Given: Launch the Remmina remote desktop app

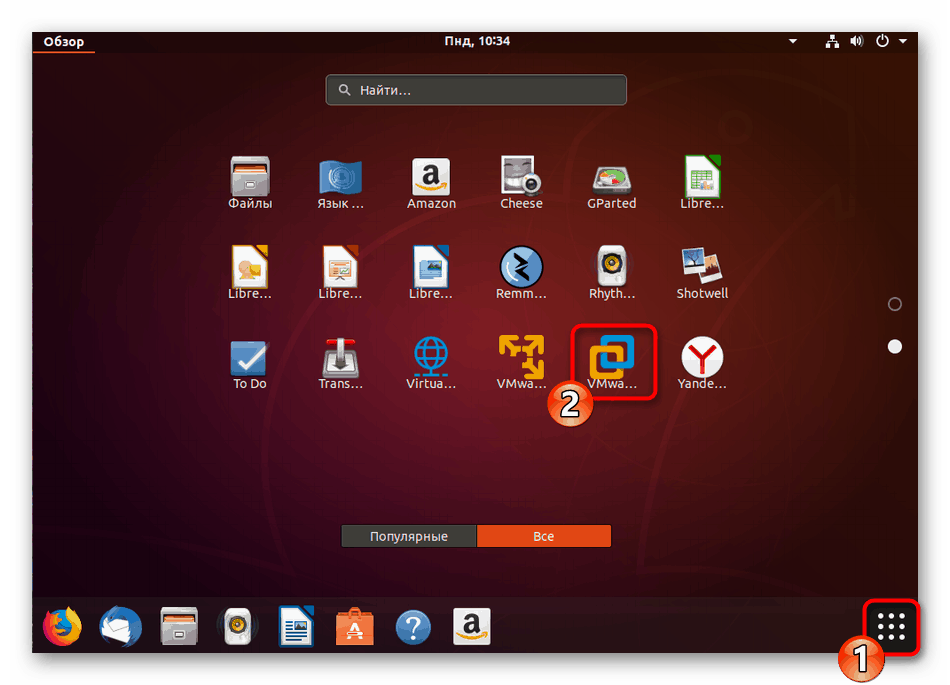Looking at the screenshot, I should click(x=521, y=273).
